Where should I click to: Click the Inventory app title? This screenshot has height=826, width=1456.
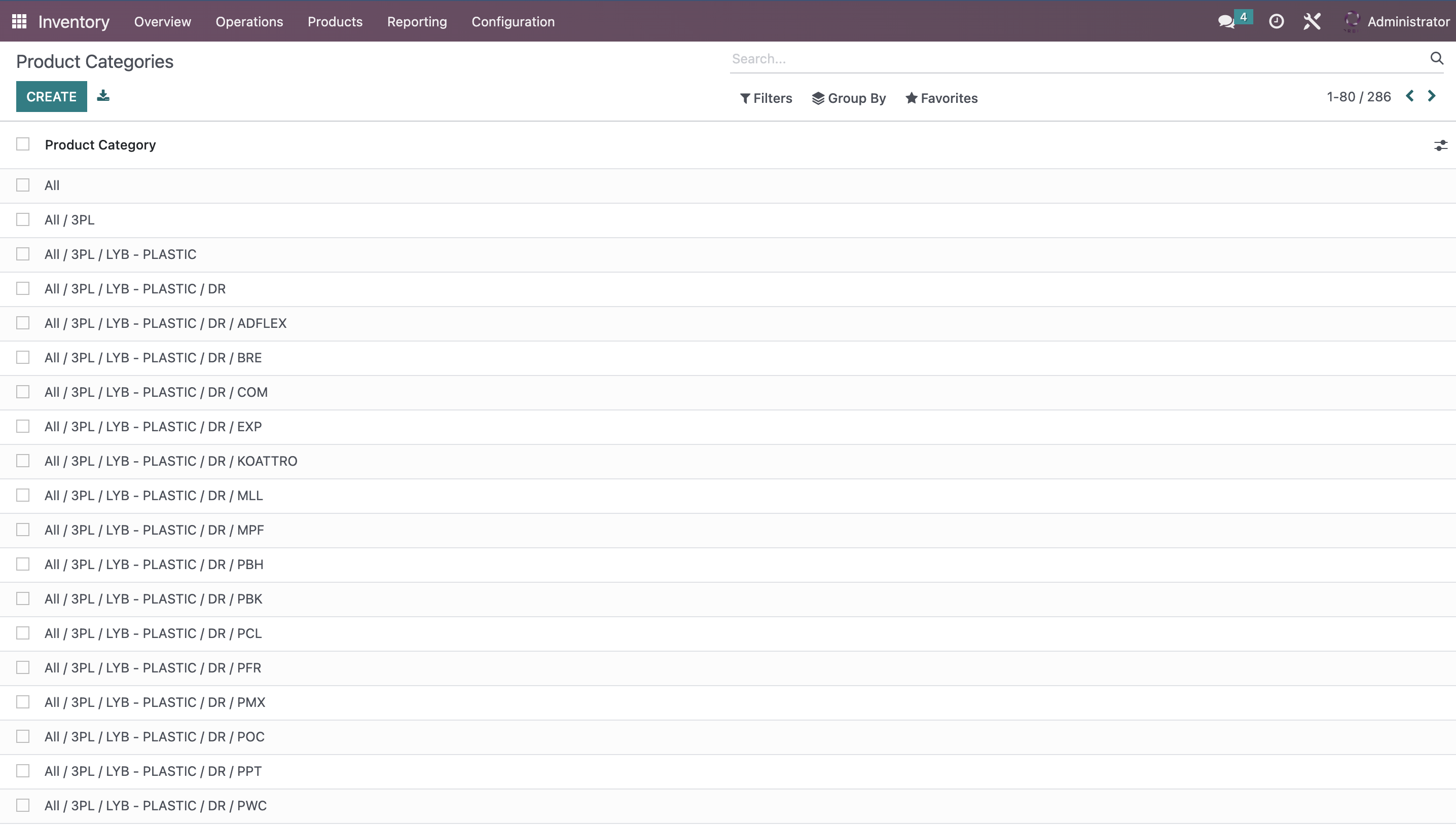click(74, 22)
